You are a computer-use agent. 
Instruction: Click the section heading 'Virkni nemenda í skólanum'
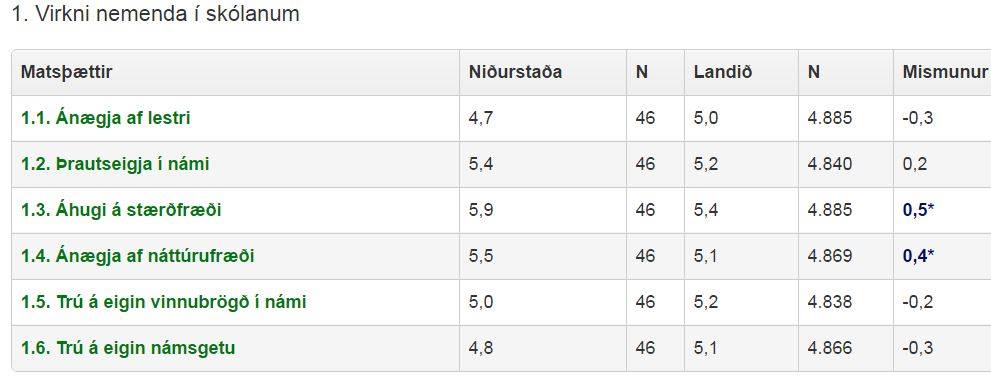tap(167, 15)
